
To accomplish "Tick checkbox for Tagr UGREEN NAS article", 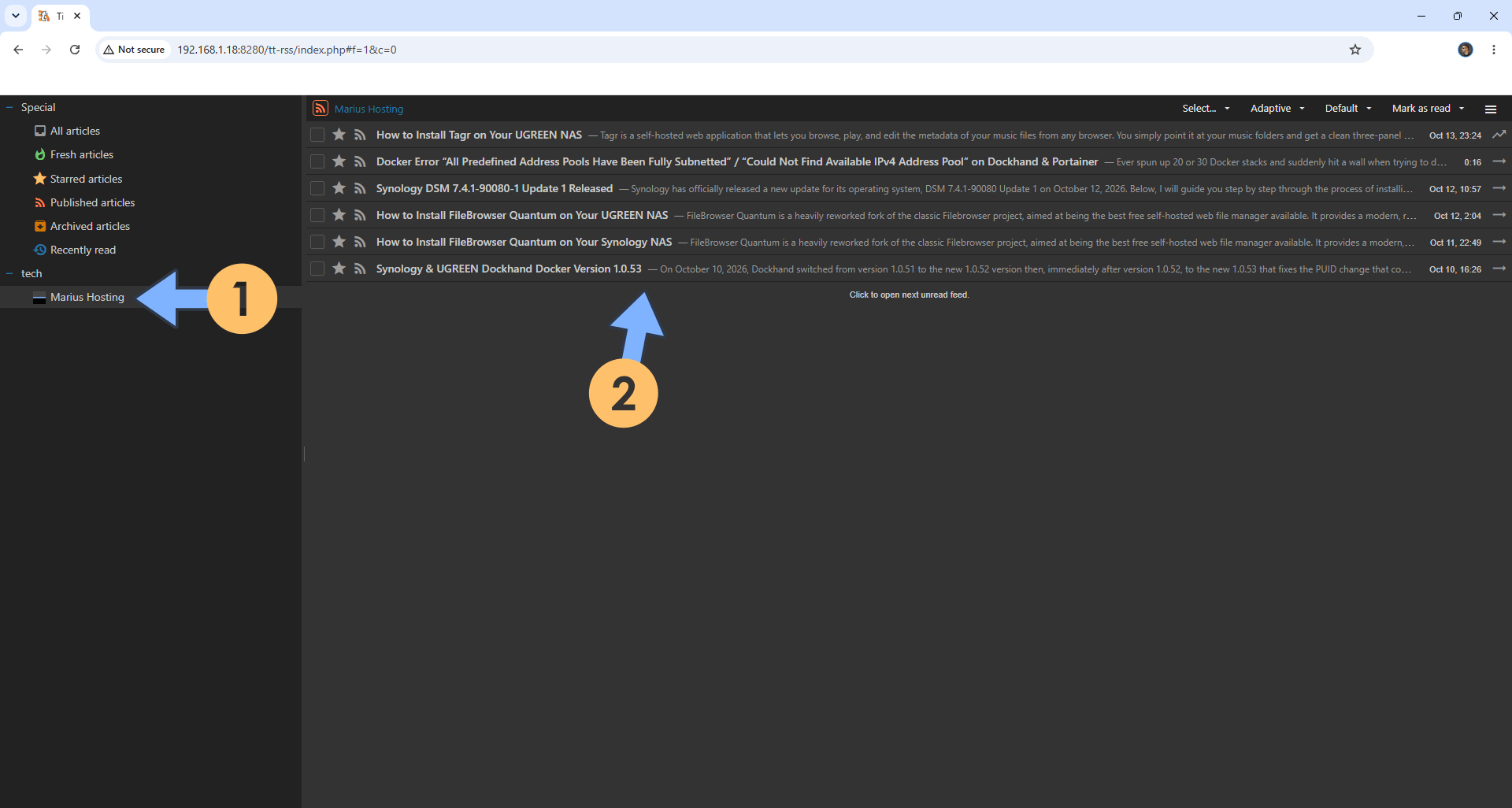I will (x=317, y=135).
